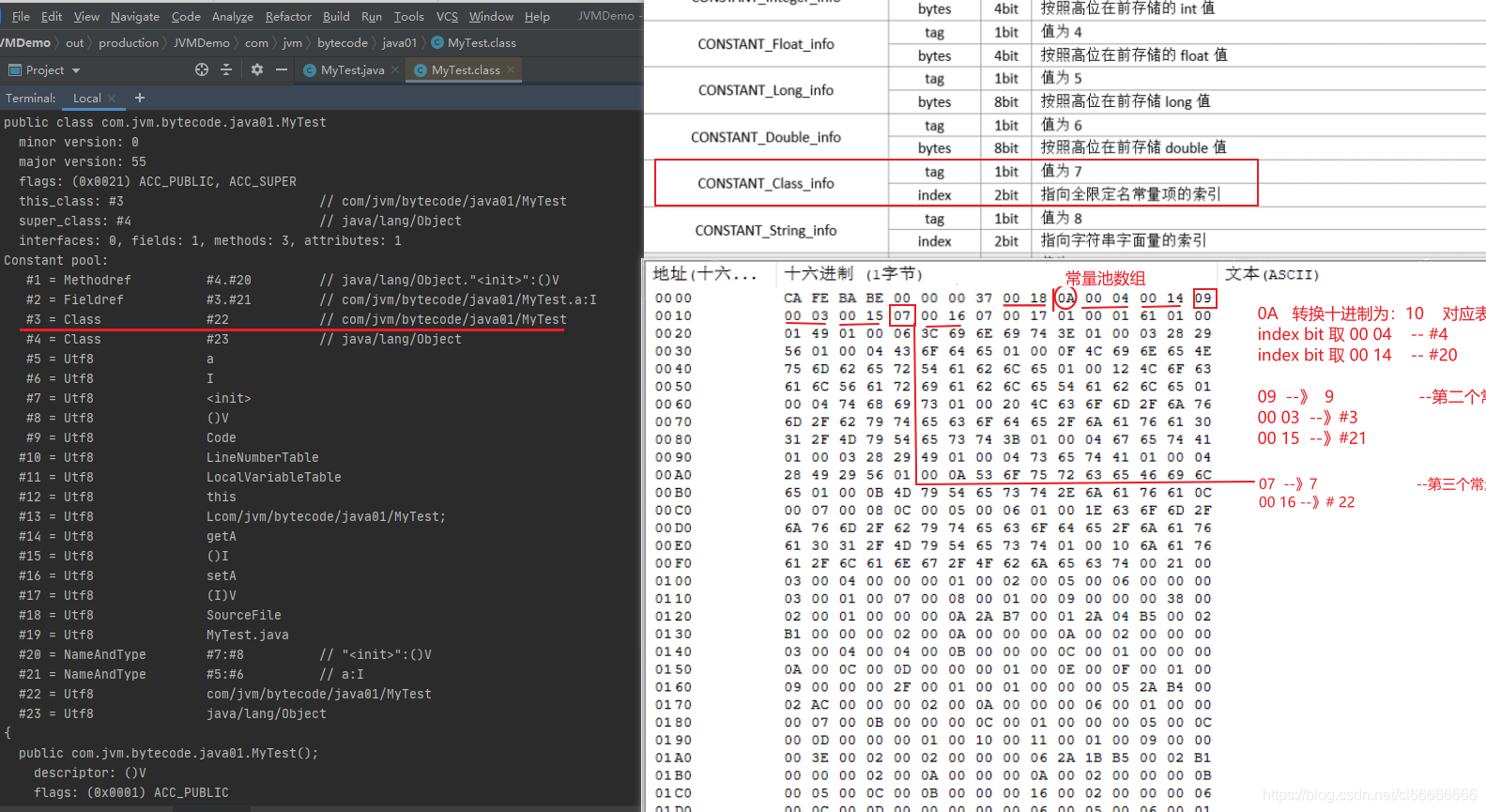This screenshot has height=812, width=1486.
Task: Open the Code menu
Action: (x=186, y=16)
